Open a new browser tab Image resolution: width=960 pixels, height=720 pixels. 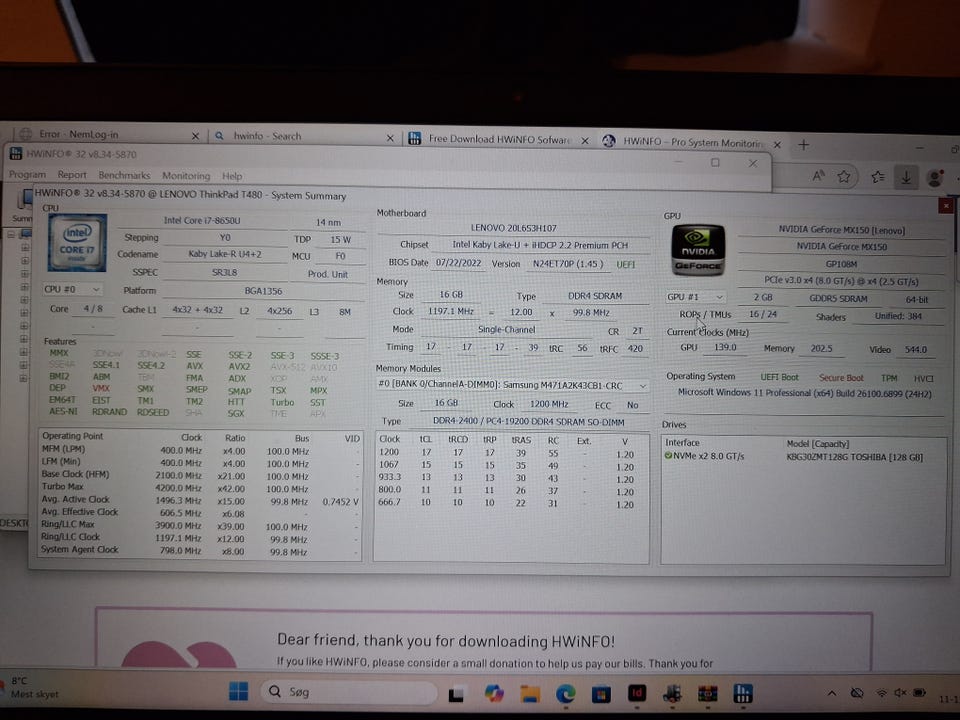[803, 145]
